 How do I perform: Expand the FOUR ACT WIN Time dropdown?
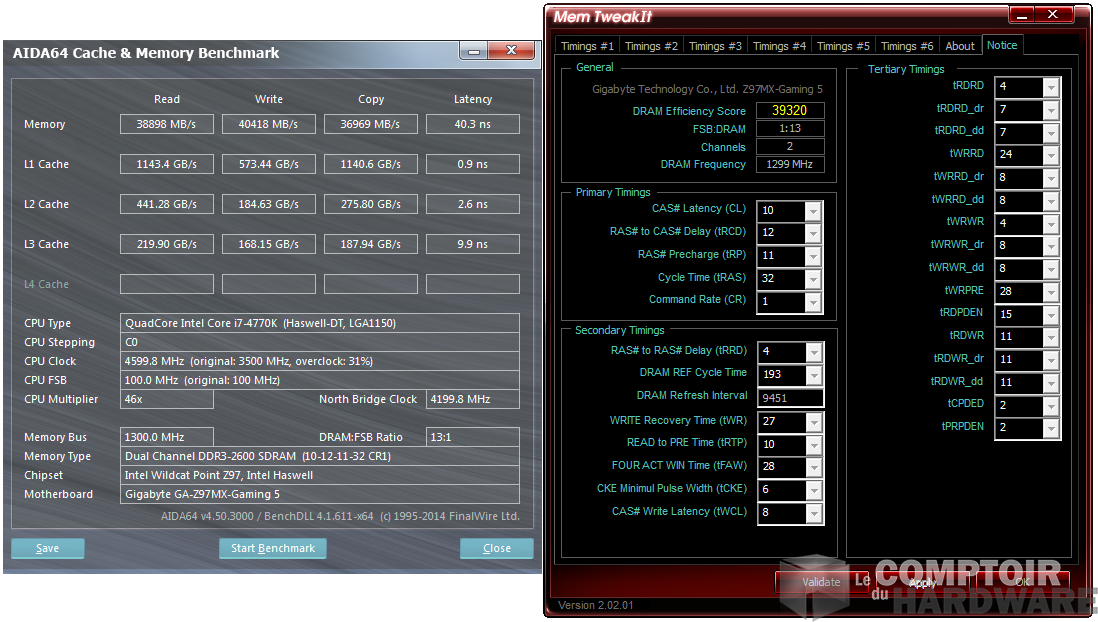click(x=813, y=467)
